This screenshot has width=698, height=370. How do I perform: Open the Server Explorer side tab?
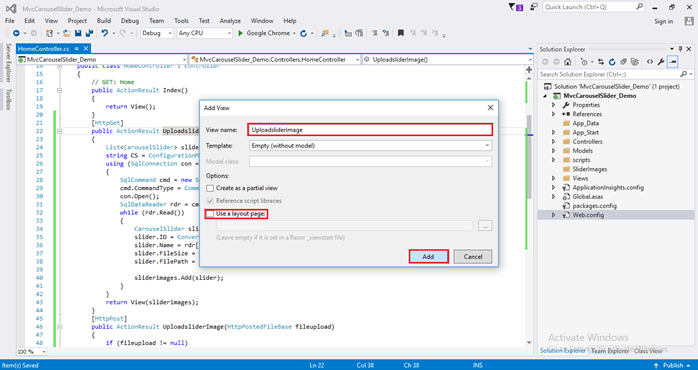pos(8,63)
